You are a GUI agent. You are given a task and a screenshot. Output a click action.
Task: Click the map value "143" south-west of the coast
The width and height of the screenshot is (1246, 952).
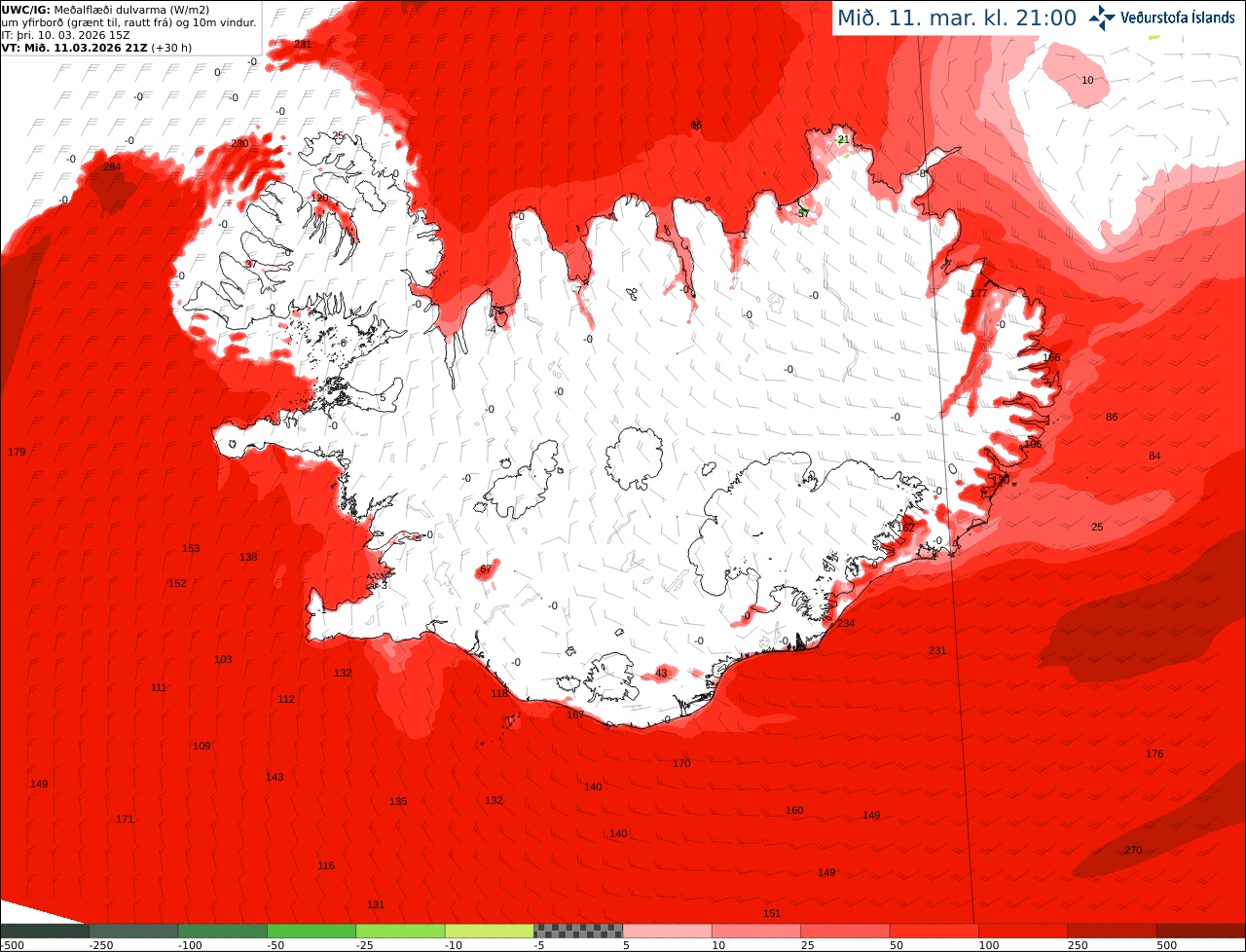(x=275, y=777)
